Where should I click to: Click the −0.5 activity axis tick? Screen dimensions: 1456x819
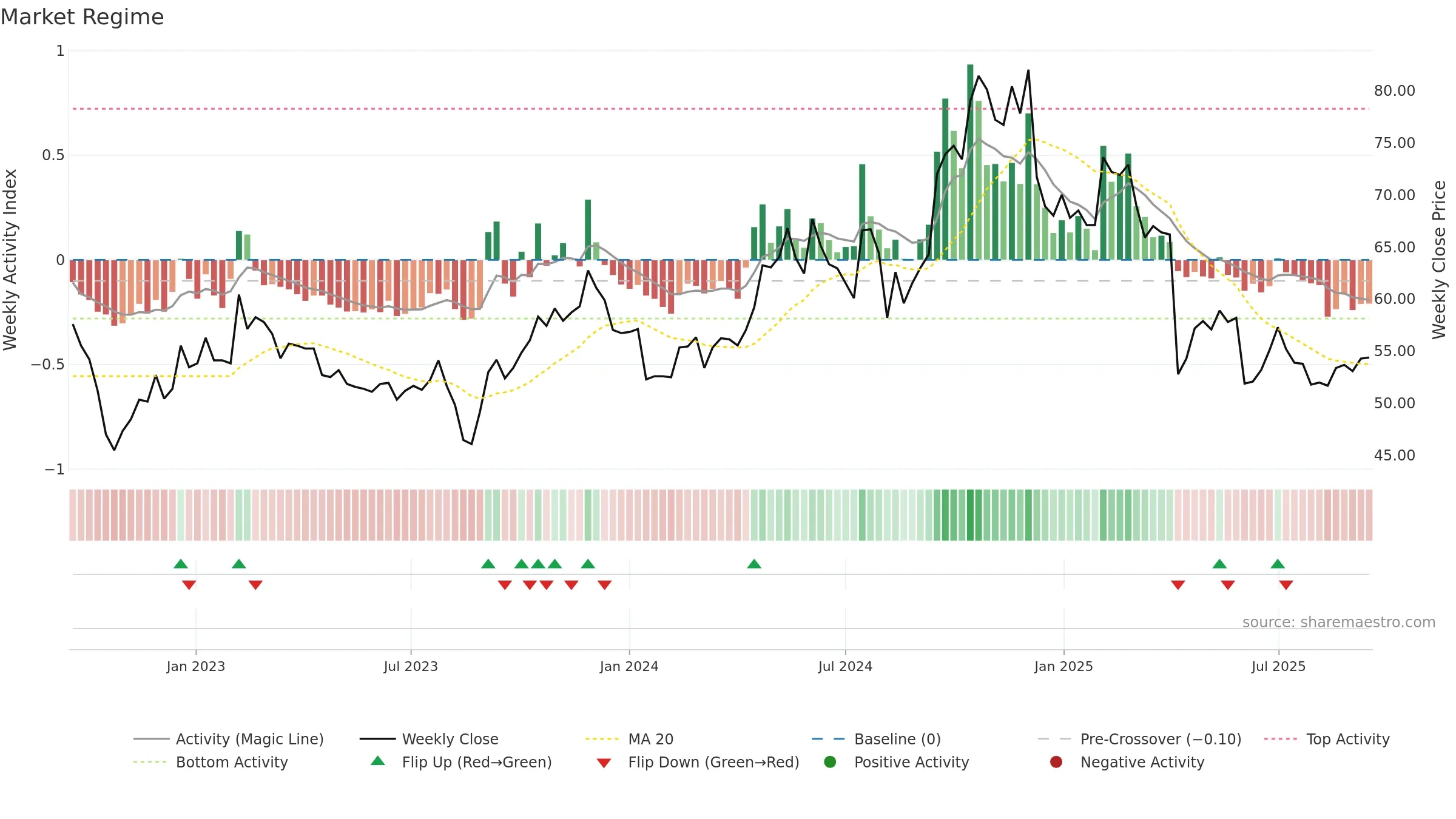[x=48, y=365]
